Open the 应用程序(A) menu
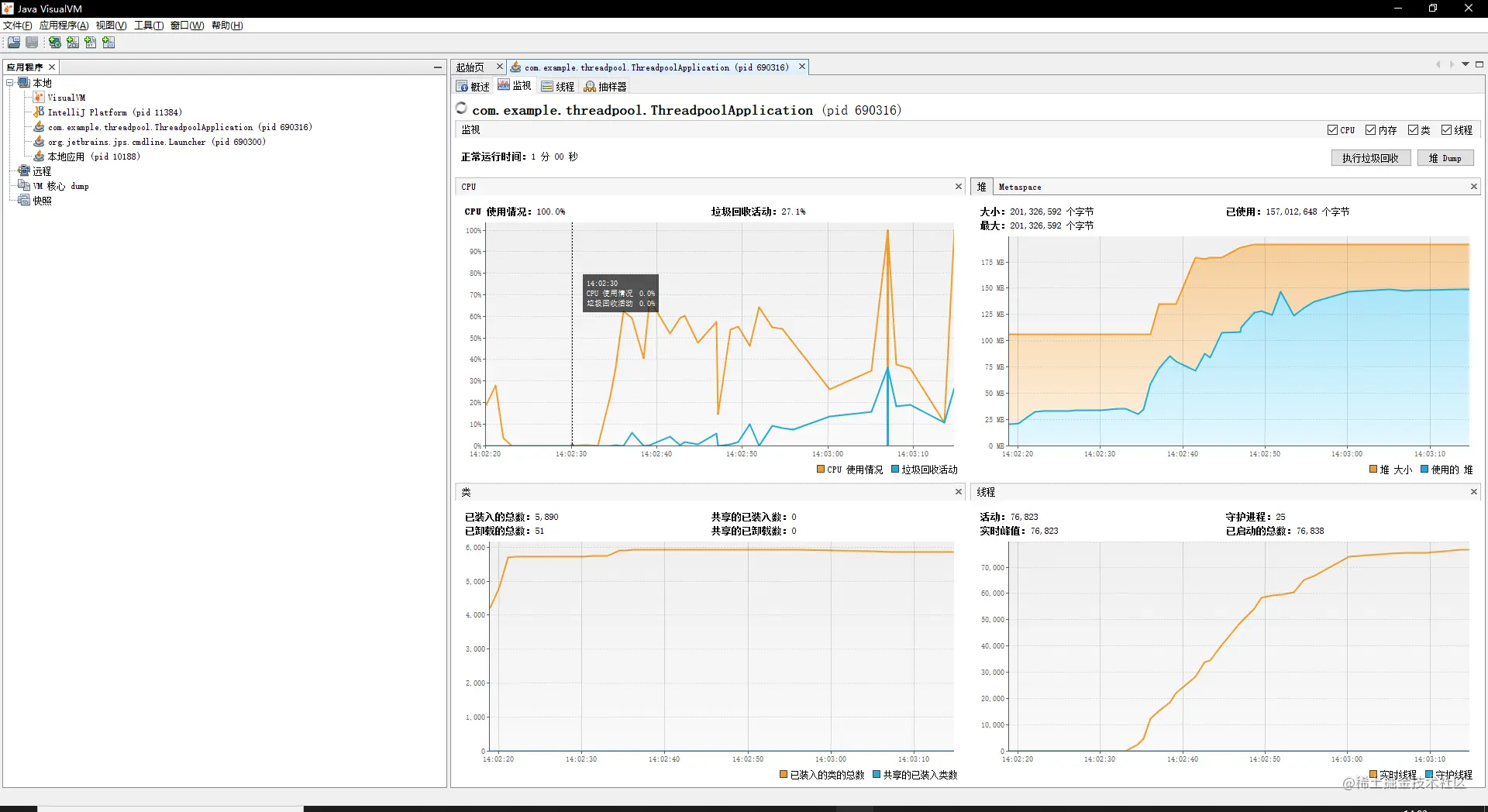1488x812 pixels. coord(64,26)
